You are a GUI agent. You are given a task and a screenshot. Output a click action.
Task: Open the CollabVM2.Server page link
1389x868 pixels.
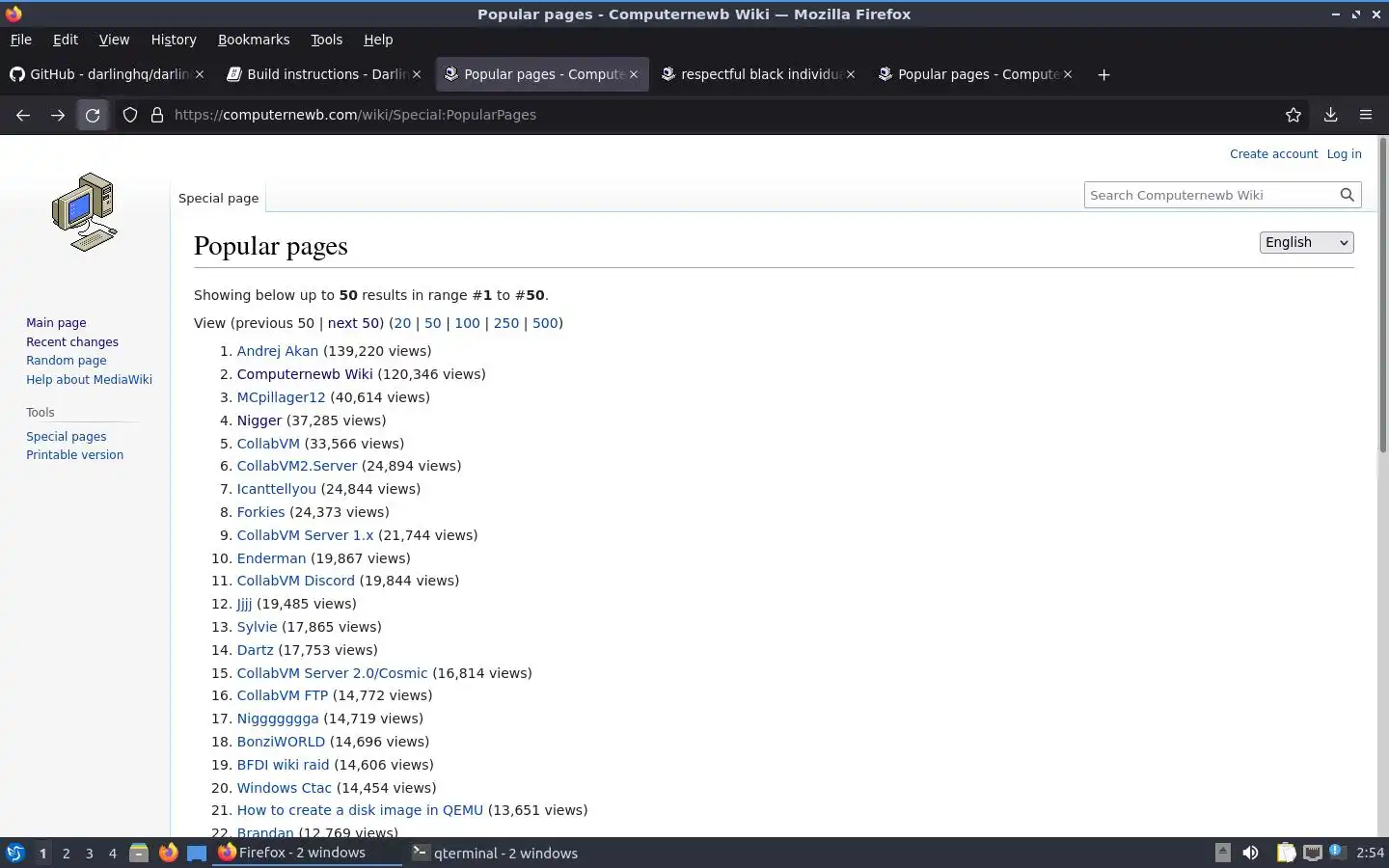[297, 466]
